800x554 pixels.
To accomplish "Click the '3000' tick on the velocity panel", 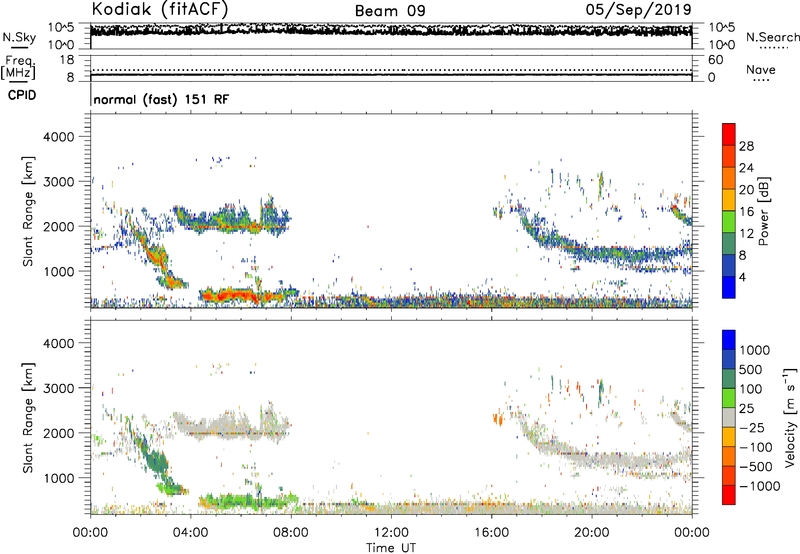I will 59,388.
